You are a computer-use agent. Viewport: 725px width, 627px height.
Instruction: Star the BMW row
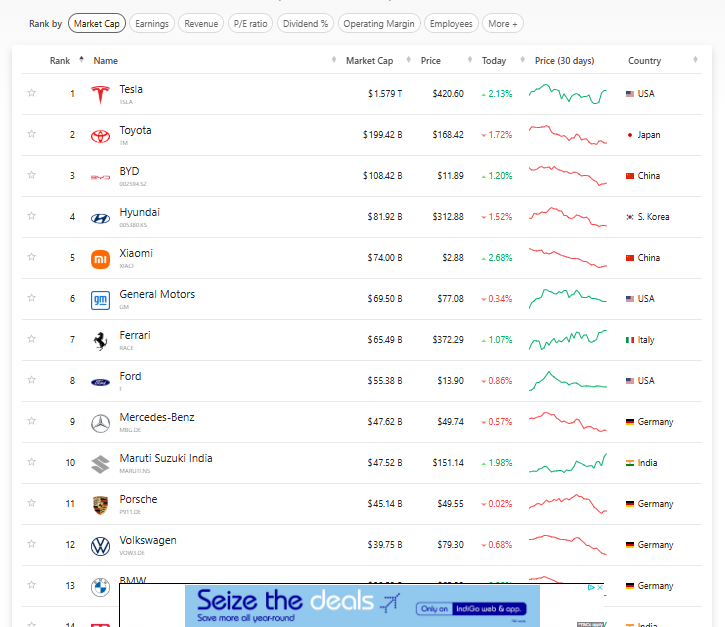[x=31, y=585]
